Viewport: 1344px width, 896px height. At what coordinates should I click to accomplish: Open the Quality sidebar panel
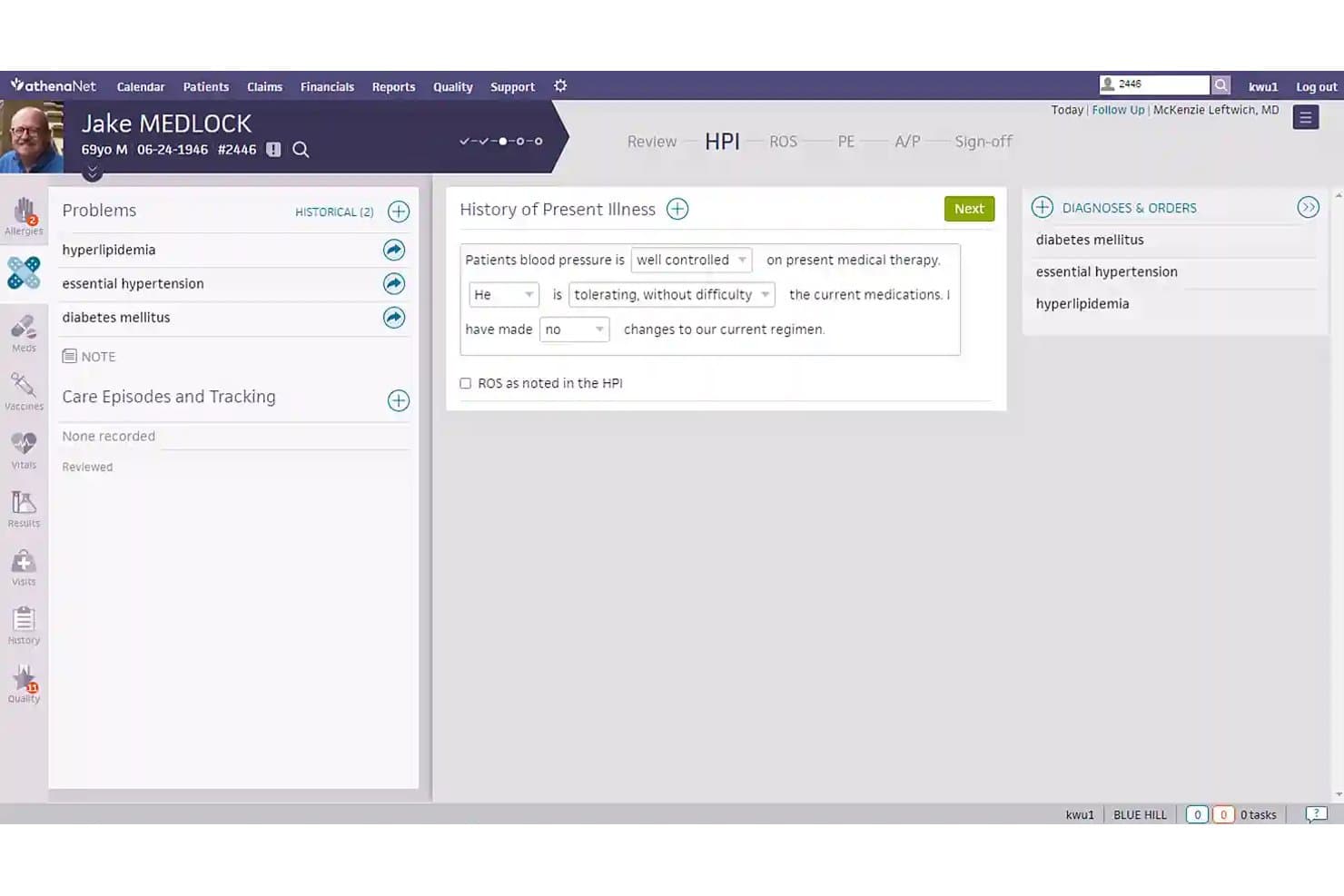click(x=24, y=684)
